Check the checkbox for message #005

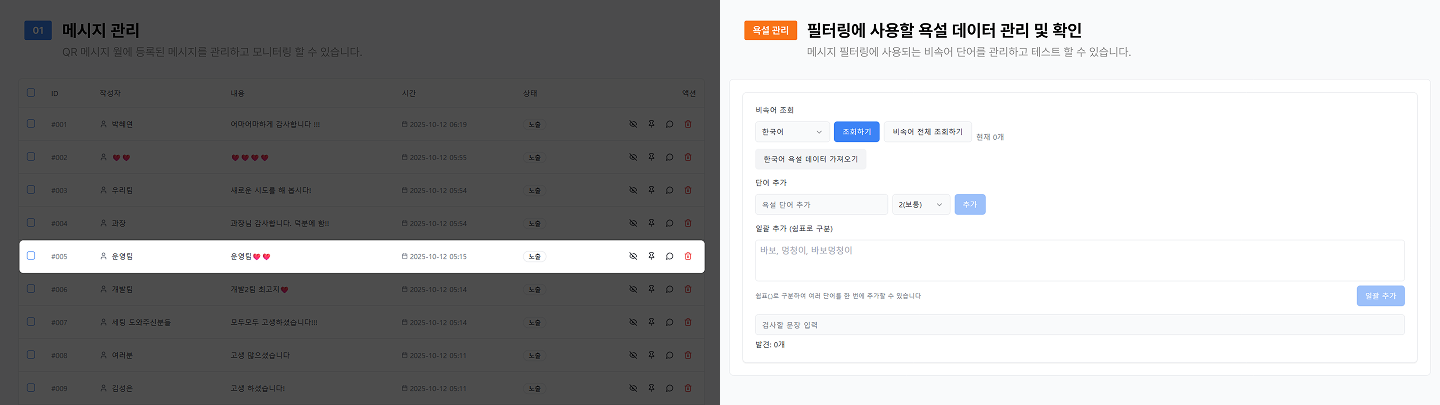tap(31, 256)
